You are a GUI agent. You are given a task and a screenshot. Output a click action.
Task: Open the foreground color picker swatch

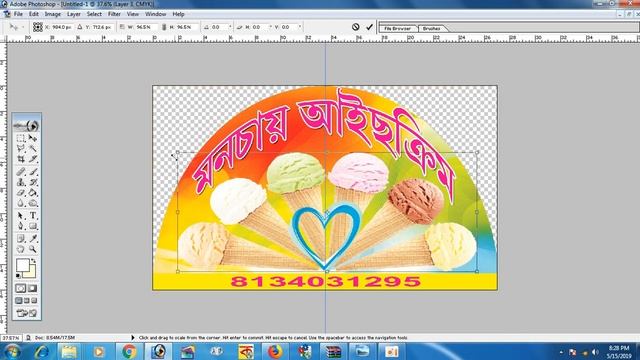22,265
